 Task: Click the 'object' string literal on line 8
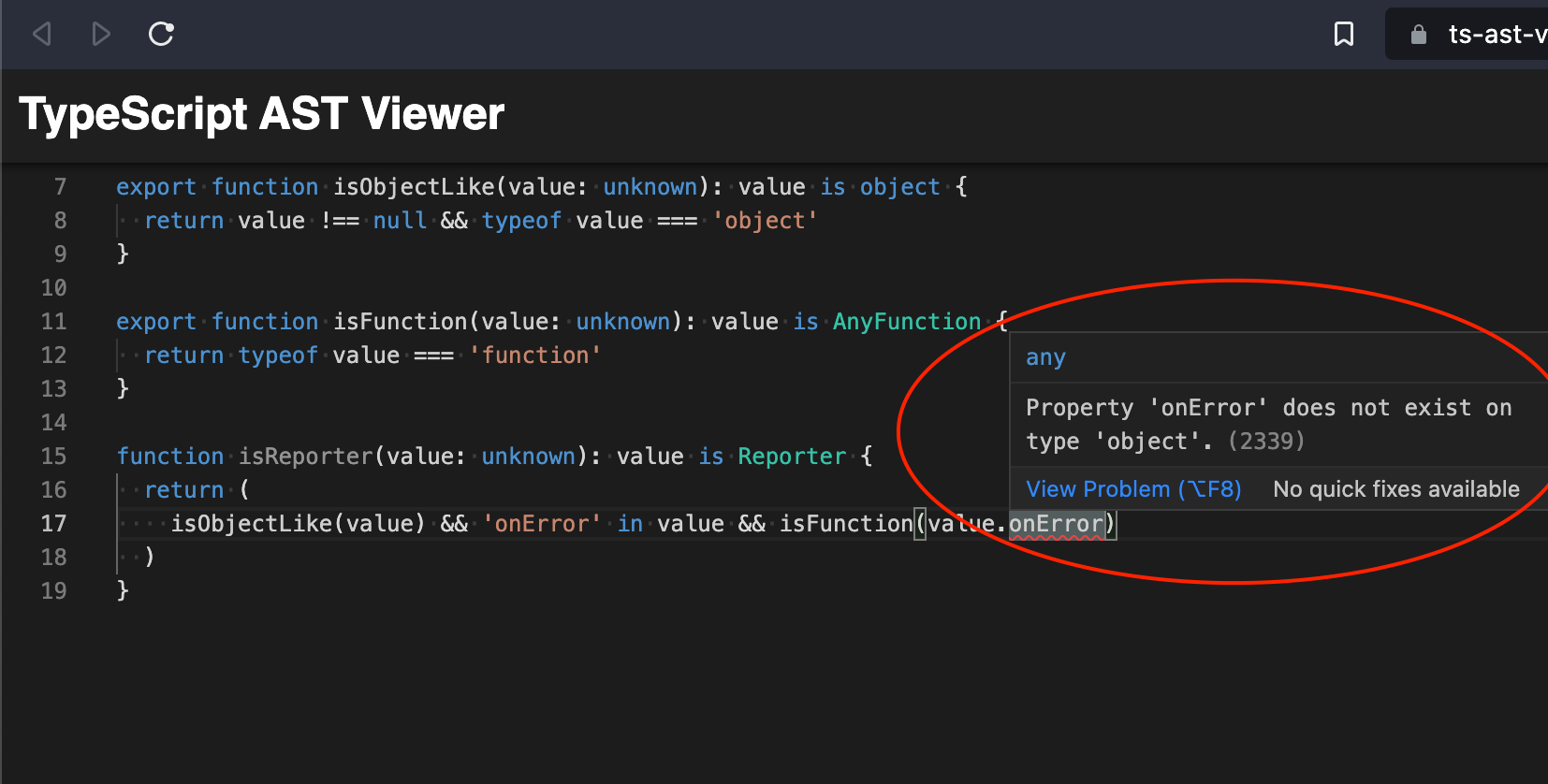click(x=766, y=221)
